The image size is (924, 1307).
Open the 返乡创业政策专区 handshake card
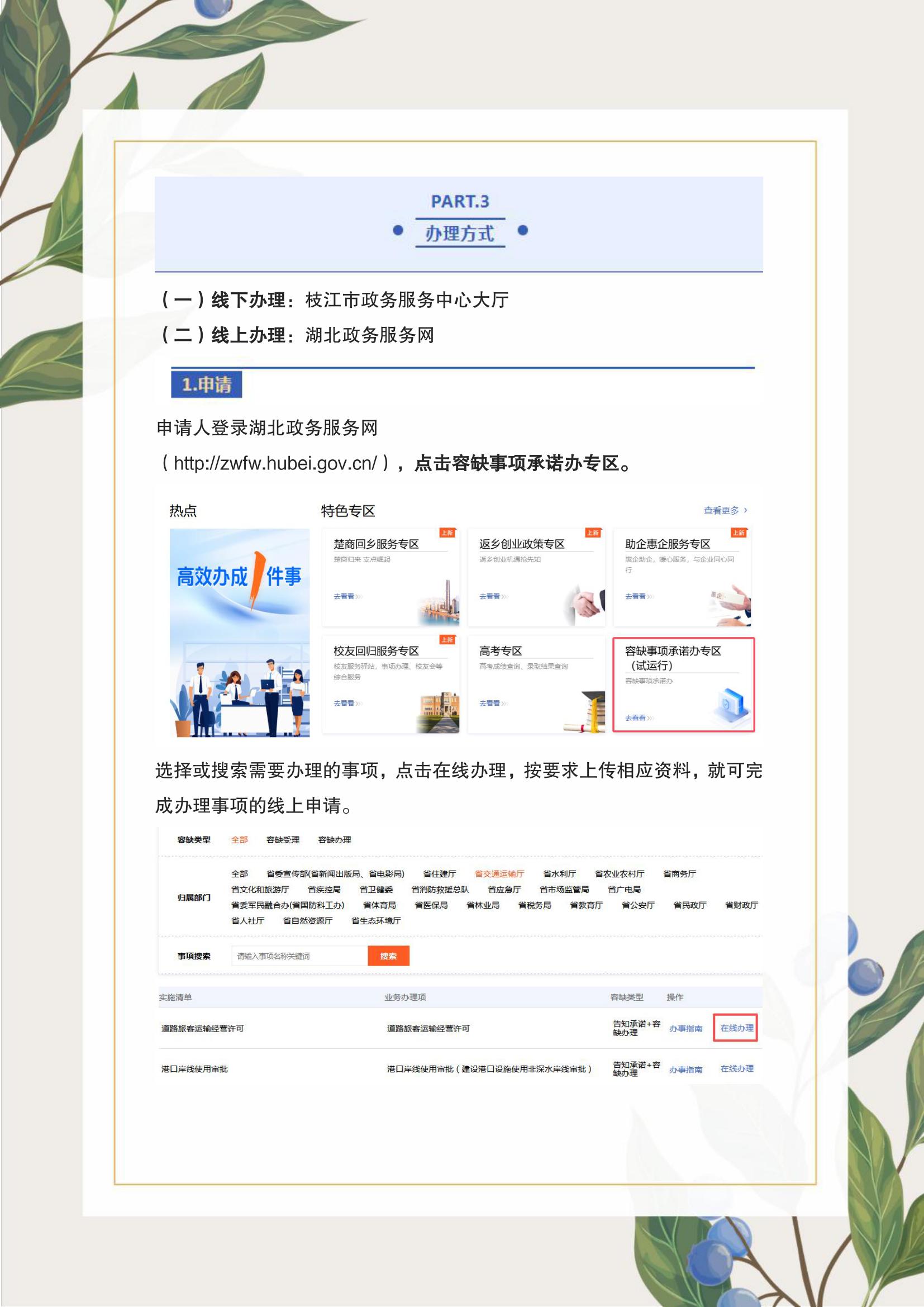coord(536,577)
